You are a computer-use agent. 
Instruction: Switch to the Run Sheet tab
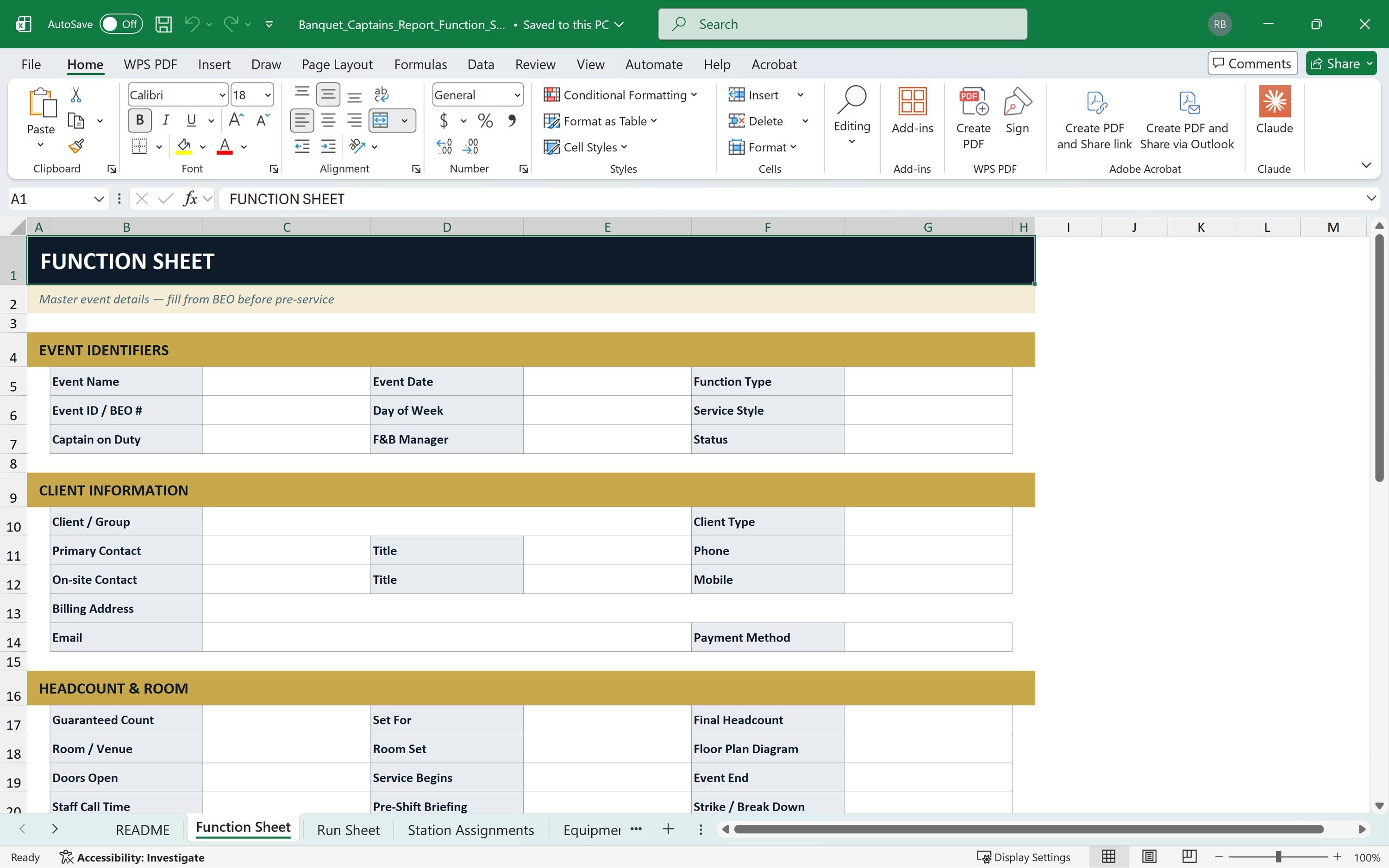click(348, 830)
